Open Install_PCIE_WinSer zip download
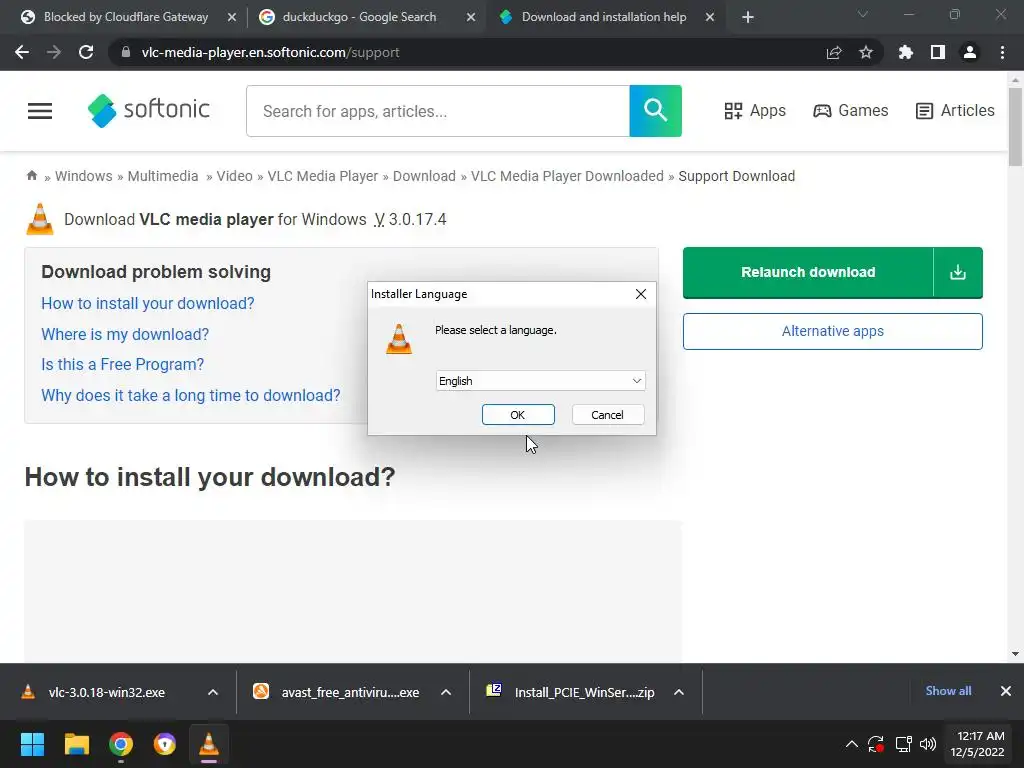Viewport: 1024px width, 768px height. point(571,692)
